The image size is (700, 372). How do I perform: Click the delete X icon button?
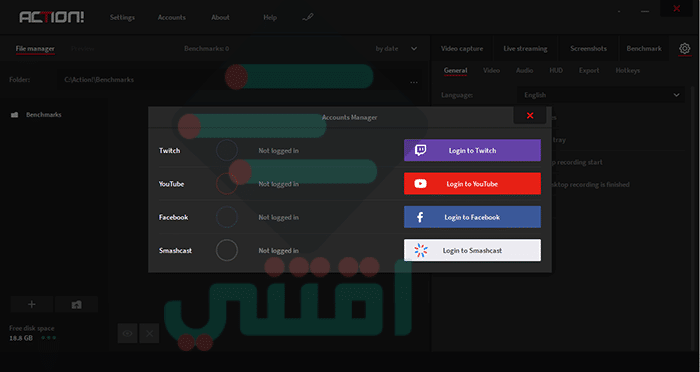coord(149,334)
